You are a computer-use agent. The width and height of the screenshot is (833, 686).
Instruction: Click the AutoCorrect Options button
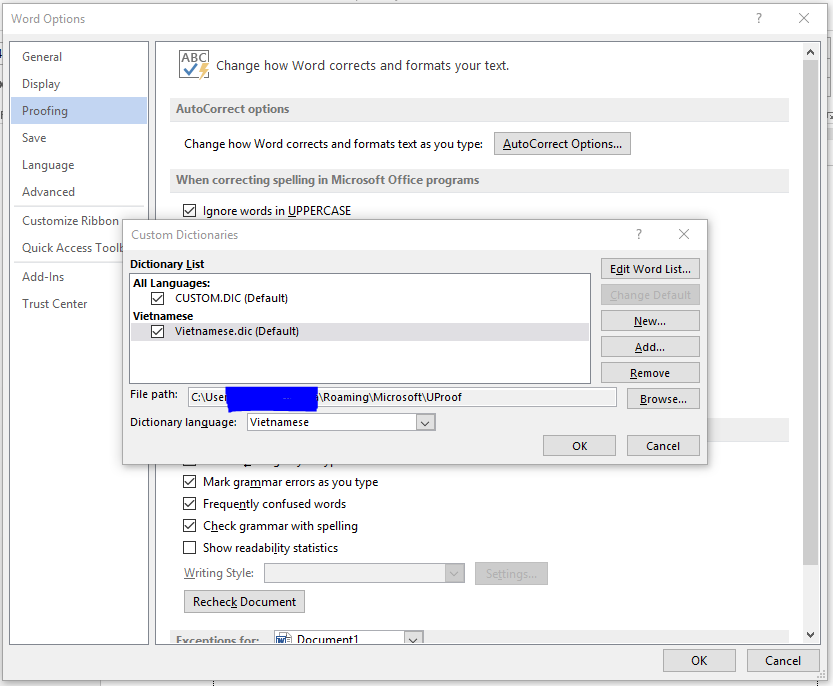(562, 144)
